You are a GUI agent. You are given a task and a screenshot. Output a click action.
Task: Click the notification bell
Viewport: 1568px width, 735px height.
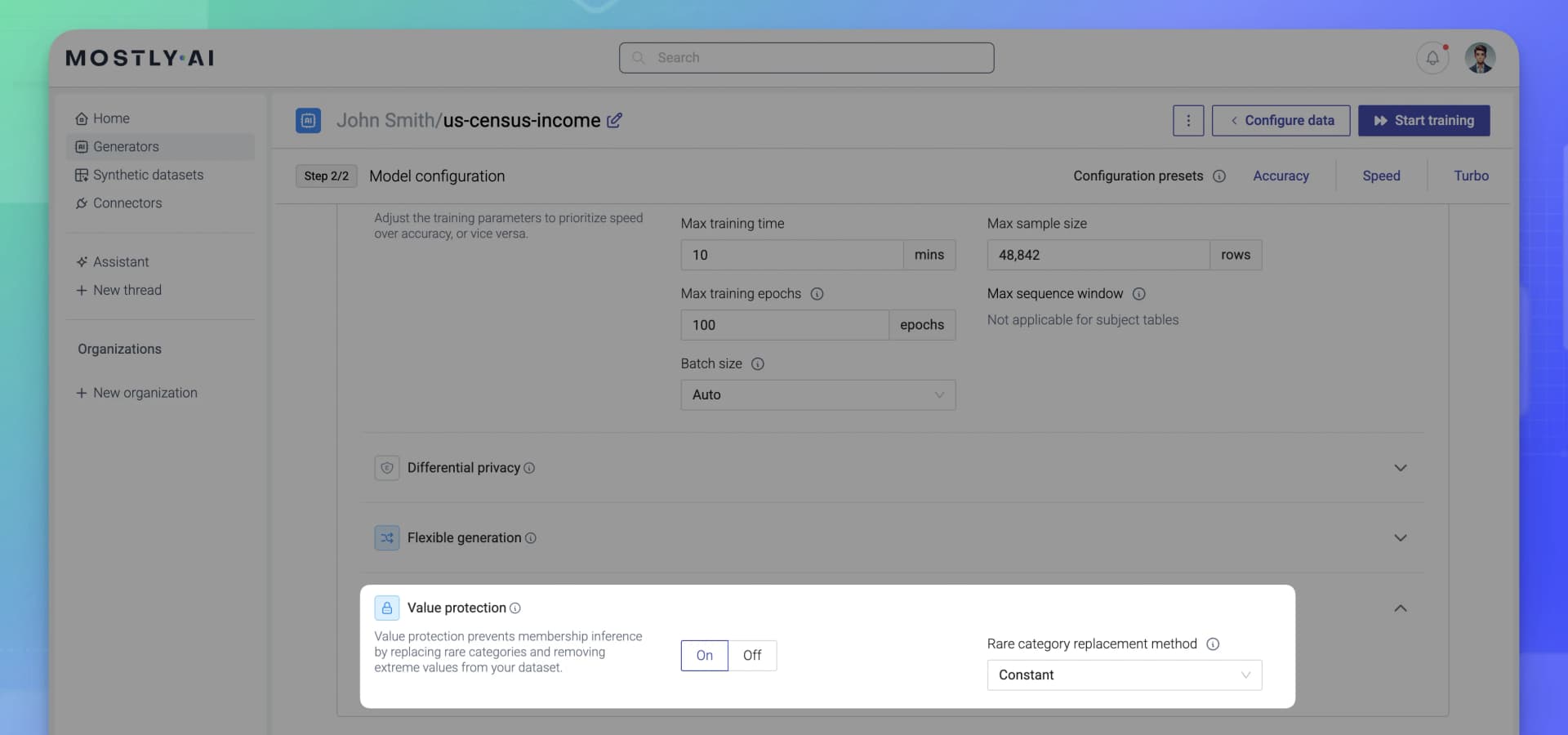1432,57
